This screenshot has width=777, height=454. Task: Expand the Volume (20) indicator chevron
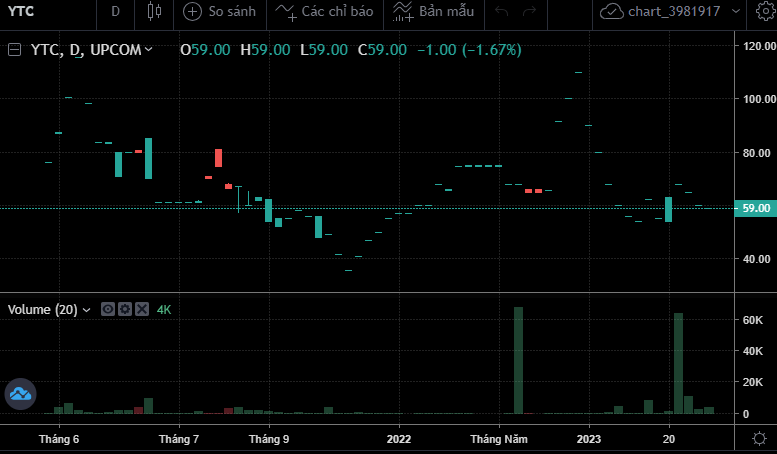point(86,310)
